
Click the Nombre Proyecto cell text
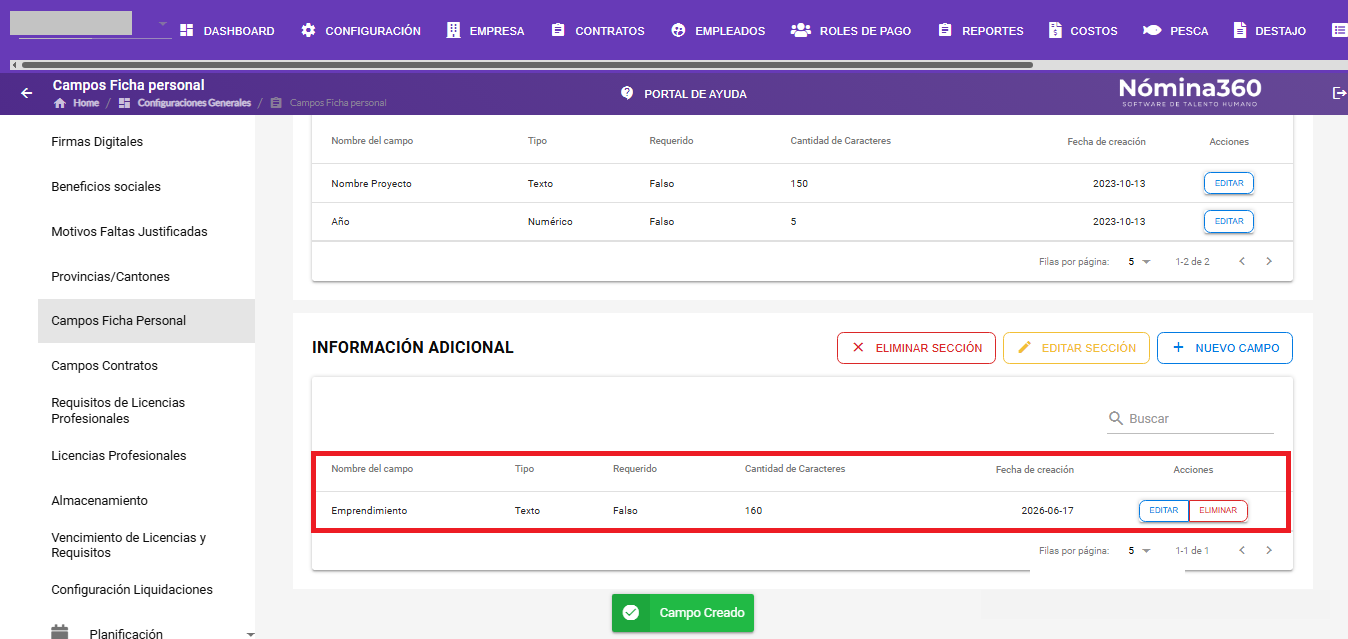(371, 184)
